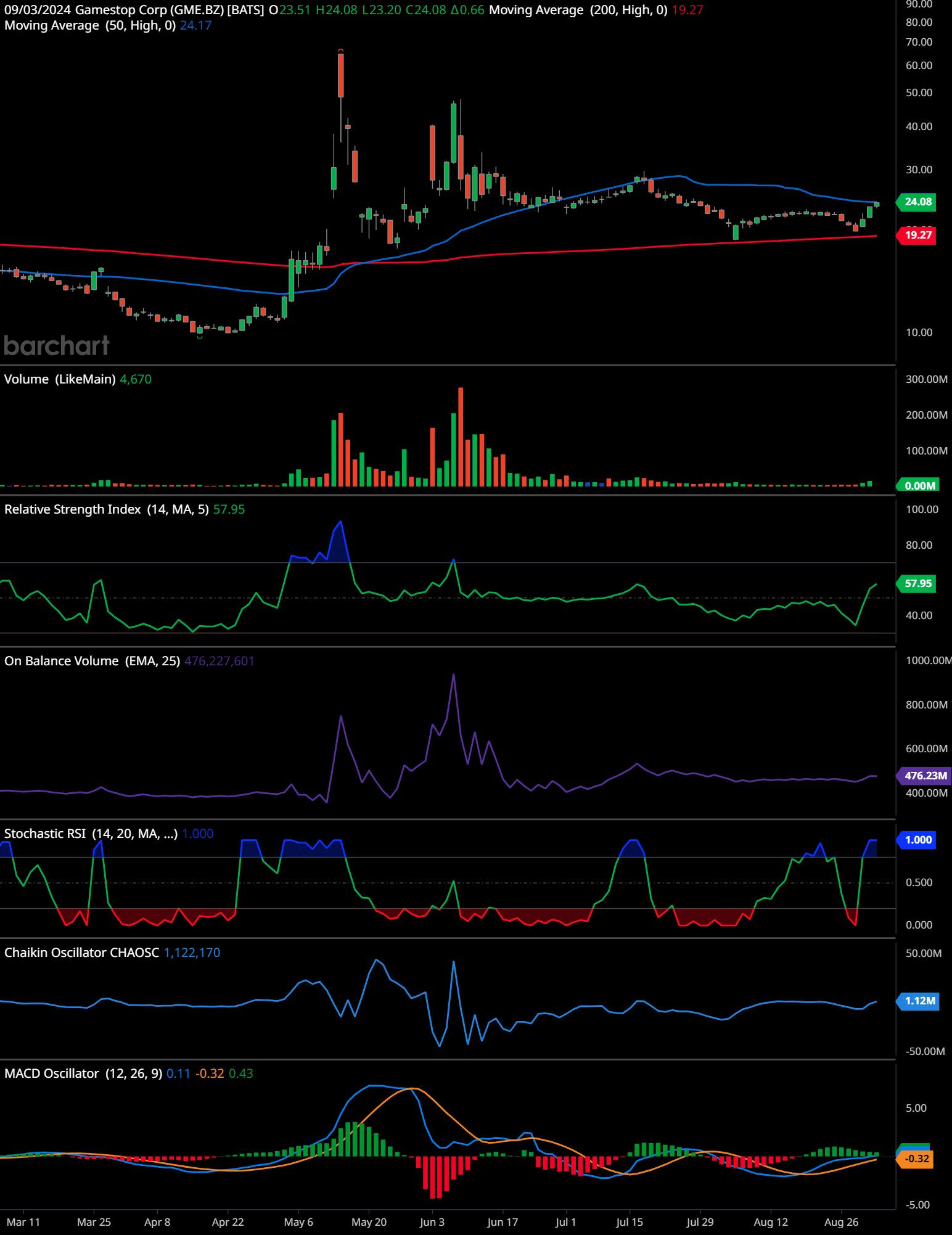Click red 19.27 moving average price badge
Viewport: 952px width, 1235px height.
tap(917, 235)
